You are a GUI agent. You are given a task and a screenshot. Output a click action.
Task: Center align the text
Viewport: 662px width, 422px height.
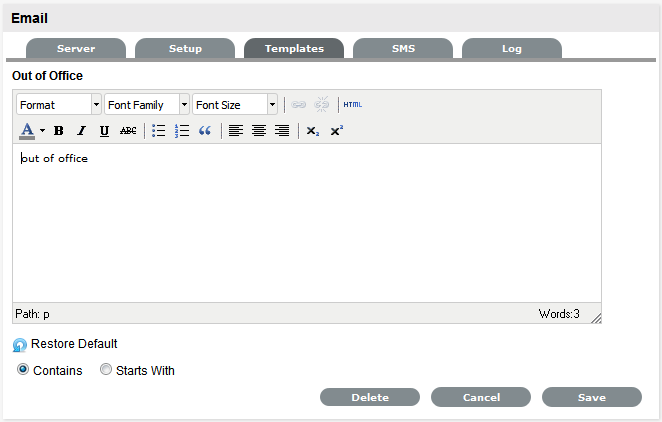259,131
